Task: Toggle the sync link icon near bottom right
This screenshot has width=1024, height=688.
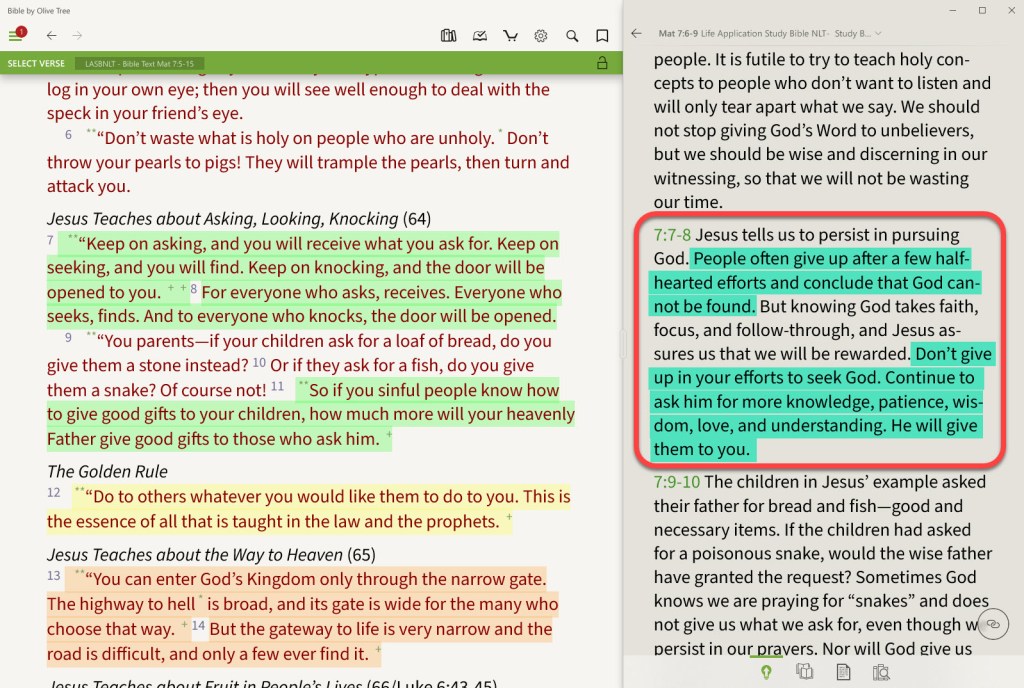Action: tap(993, 624)
